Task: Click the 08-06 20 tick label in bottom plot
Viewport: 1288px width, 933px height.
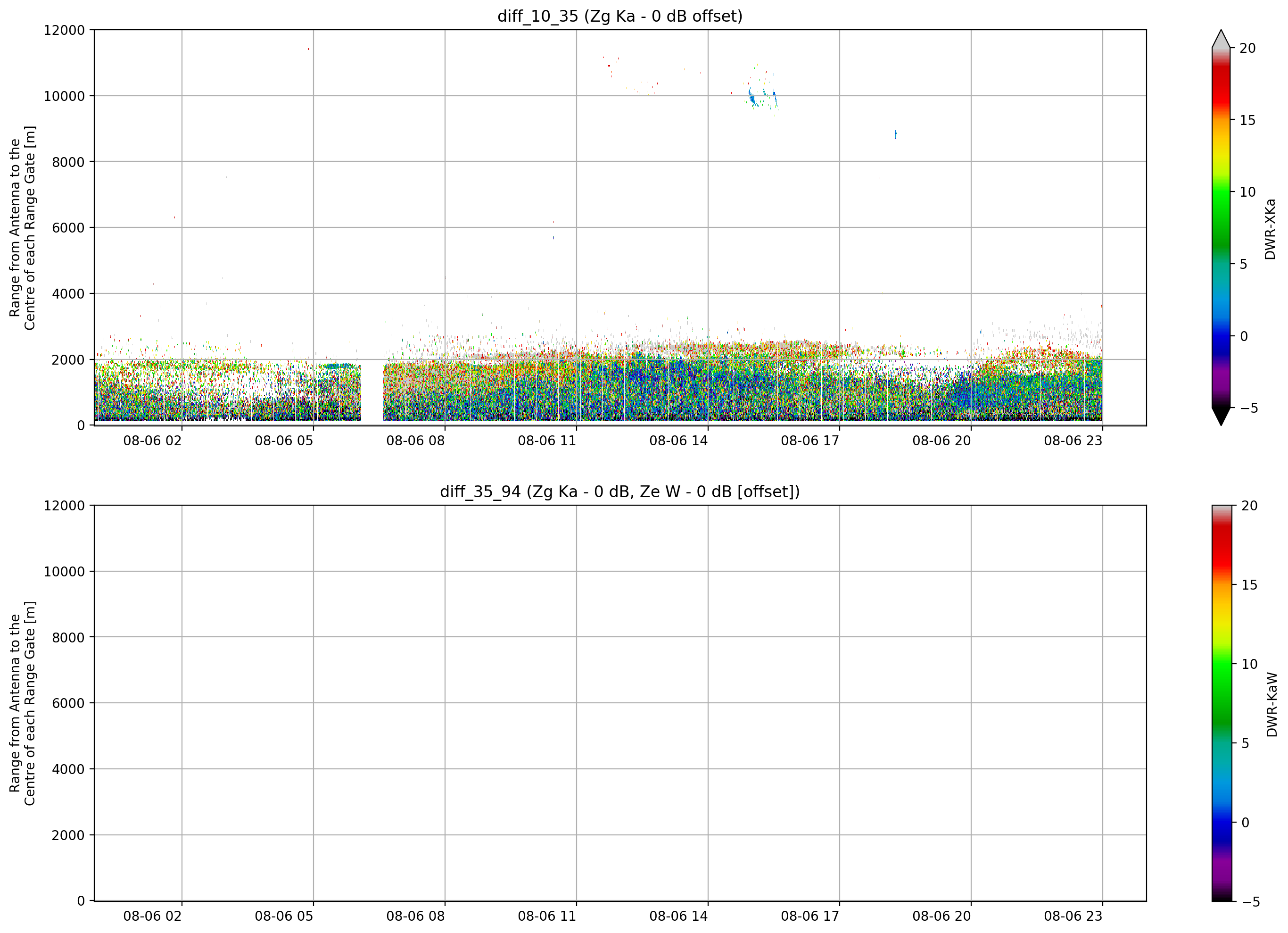Action: click(x=941, y=916)
